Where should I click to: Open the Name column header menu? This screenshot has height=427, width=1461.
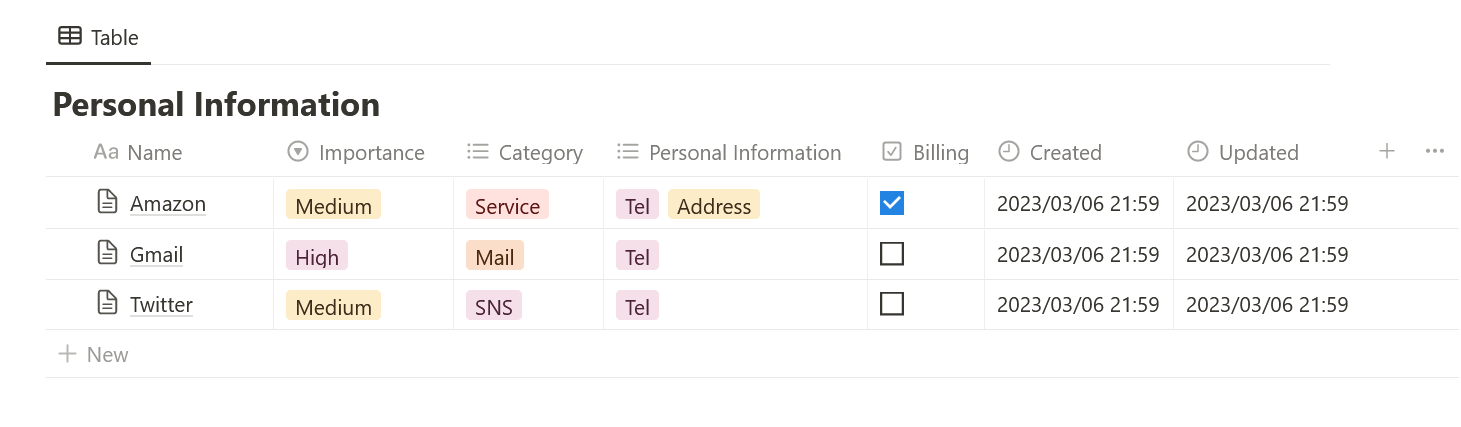(x=138, y=152)
